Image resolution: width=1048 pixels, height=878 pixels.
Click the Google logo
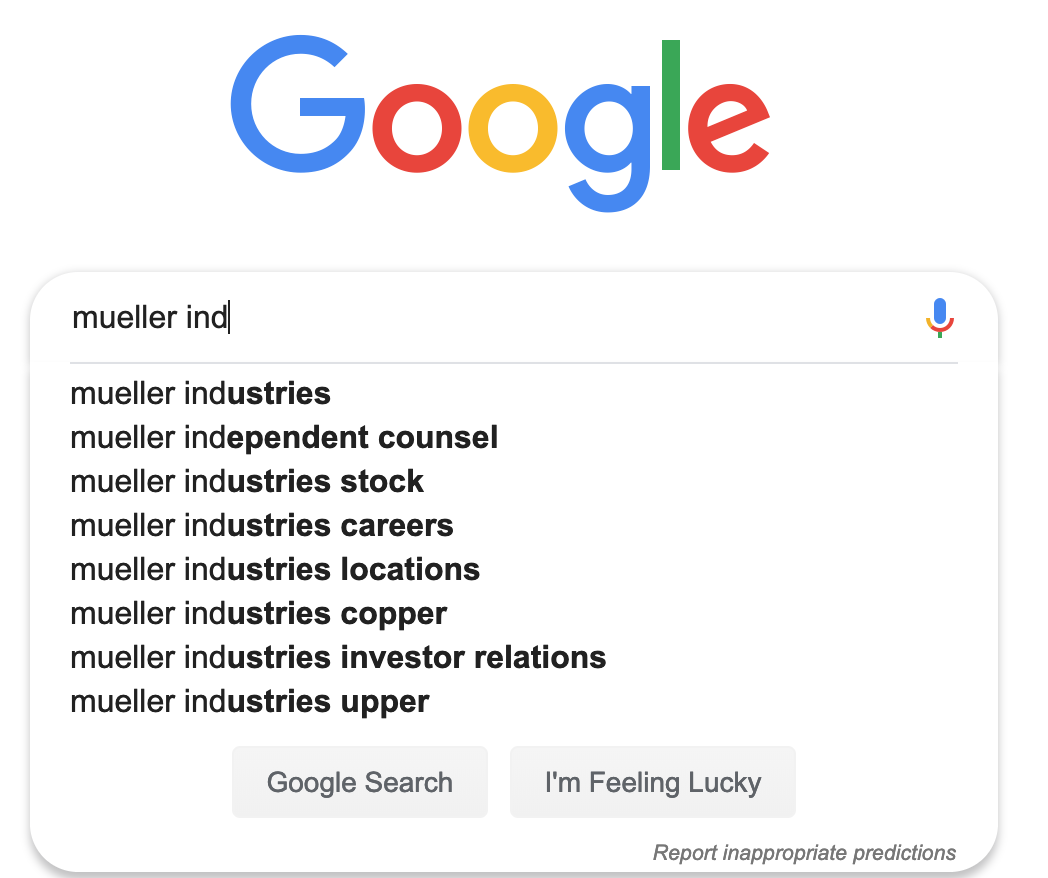[500, 124]
